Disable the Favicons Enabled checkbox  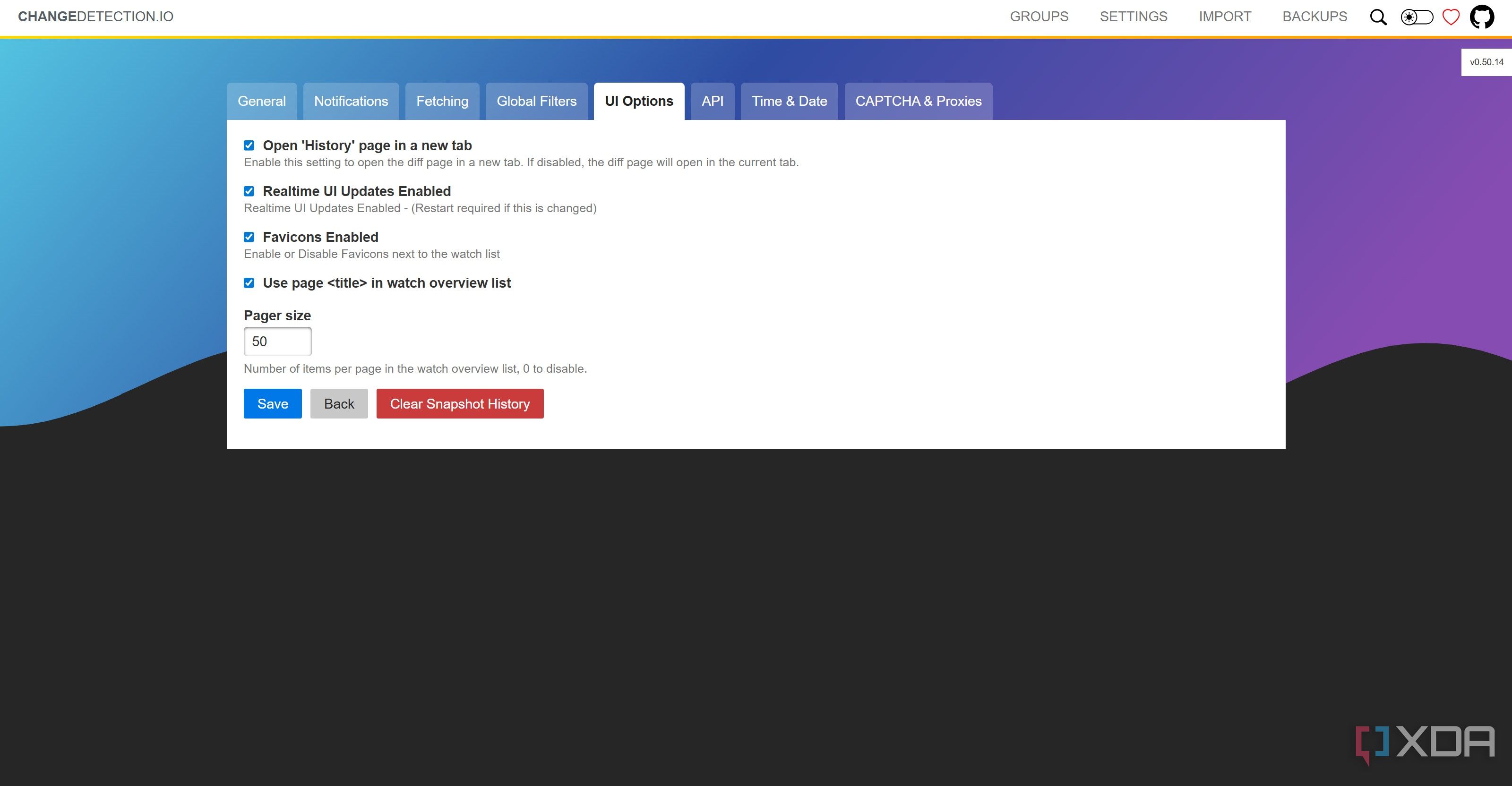[x=249, y=237]
